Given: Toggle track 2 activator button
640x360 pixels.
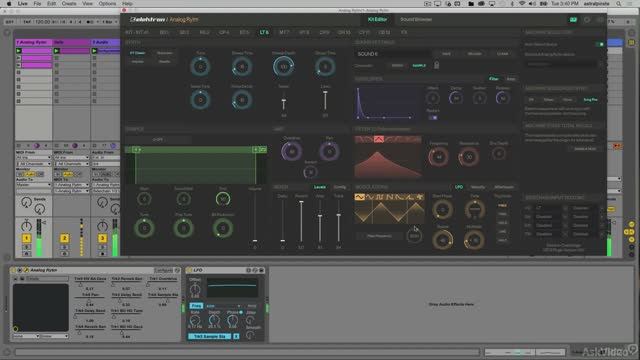Looking at the screenshot, I should pos(64,238).
